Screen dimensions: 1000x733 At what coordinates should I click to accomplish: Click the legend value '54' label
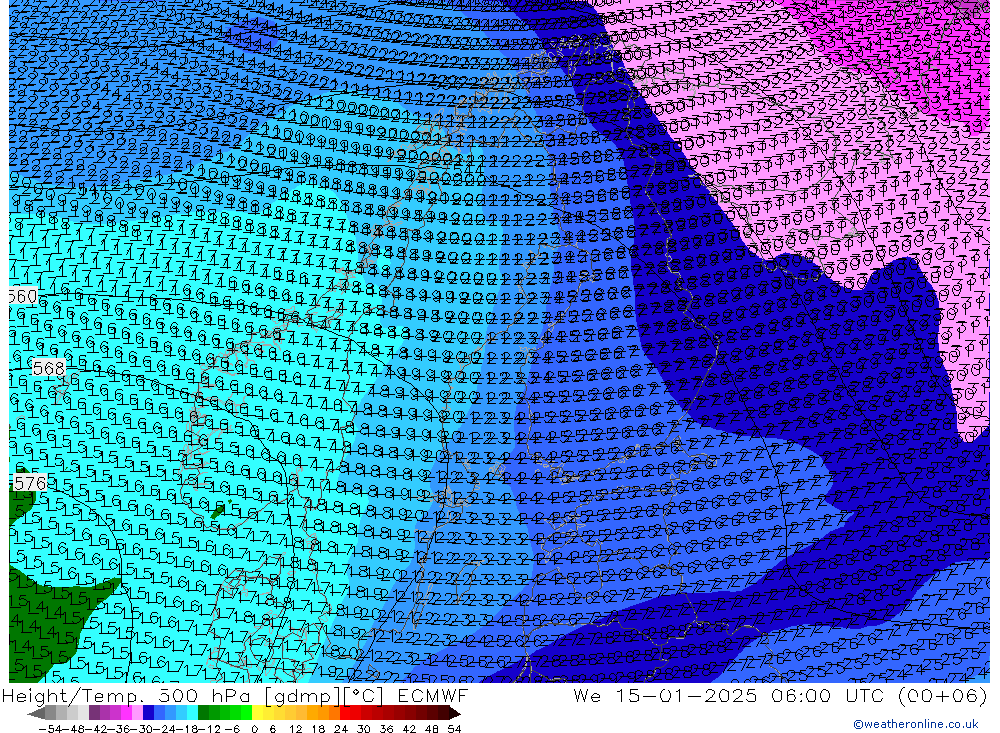pyautogui.click(x=454, y=729)
